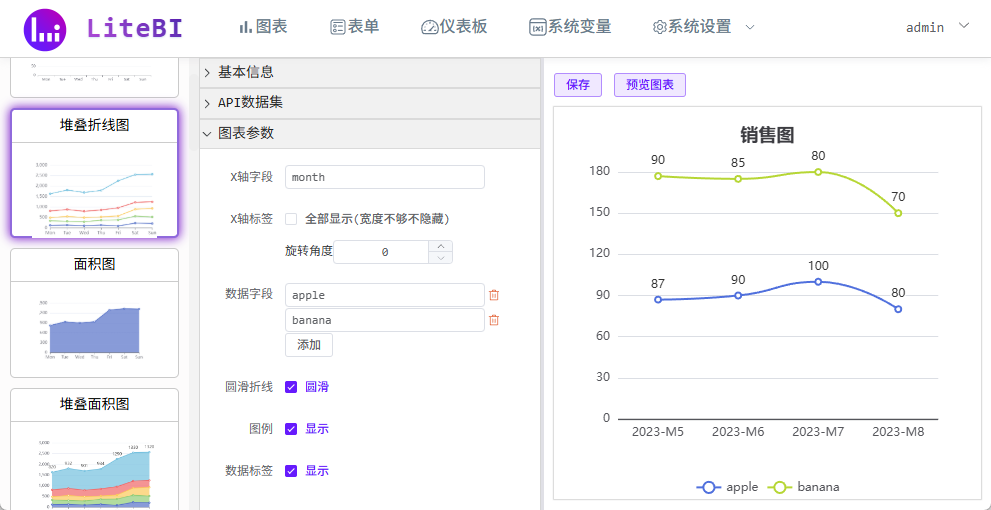The height and width of the screenshot is (510, 991).
Task: Click the apple data field input
Action: 385,295
